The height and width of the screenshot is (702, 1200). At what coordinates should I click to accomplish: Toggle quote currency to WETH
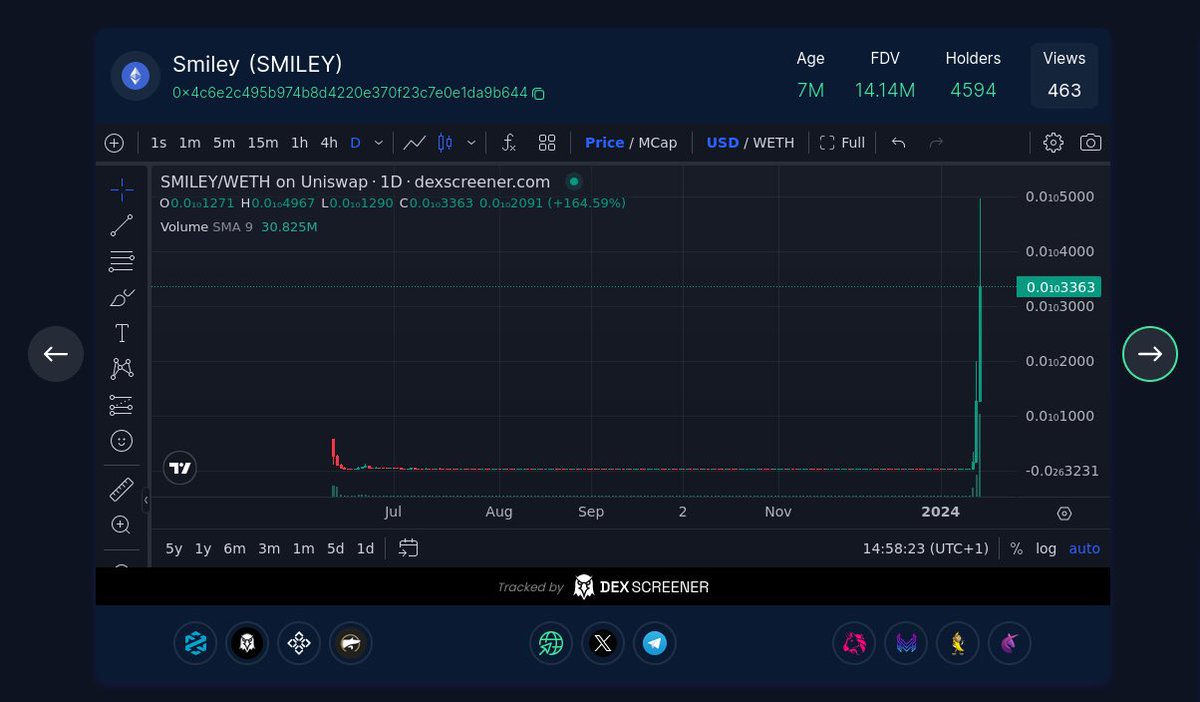(x=774, y=143)
